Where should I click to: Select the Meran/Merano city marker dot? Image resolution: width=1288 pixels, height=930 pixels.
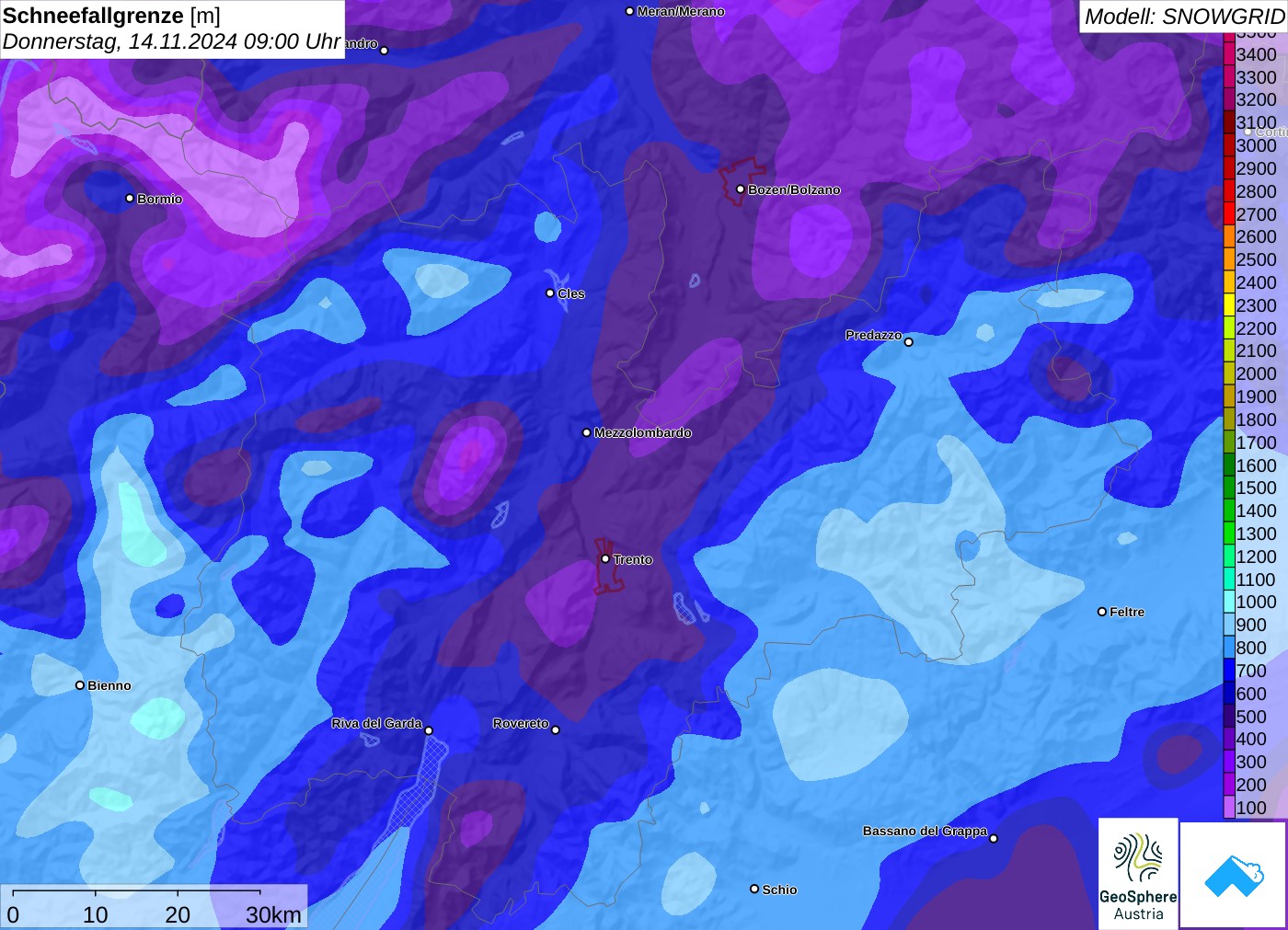point(629,11)
